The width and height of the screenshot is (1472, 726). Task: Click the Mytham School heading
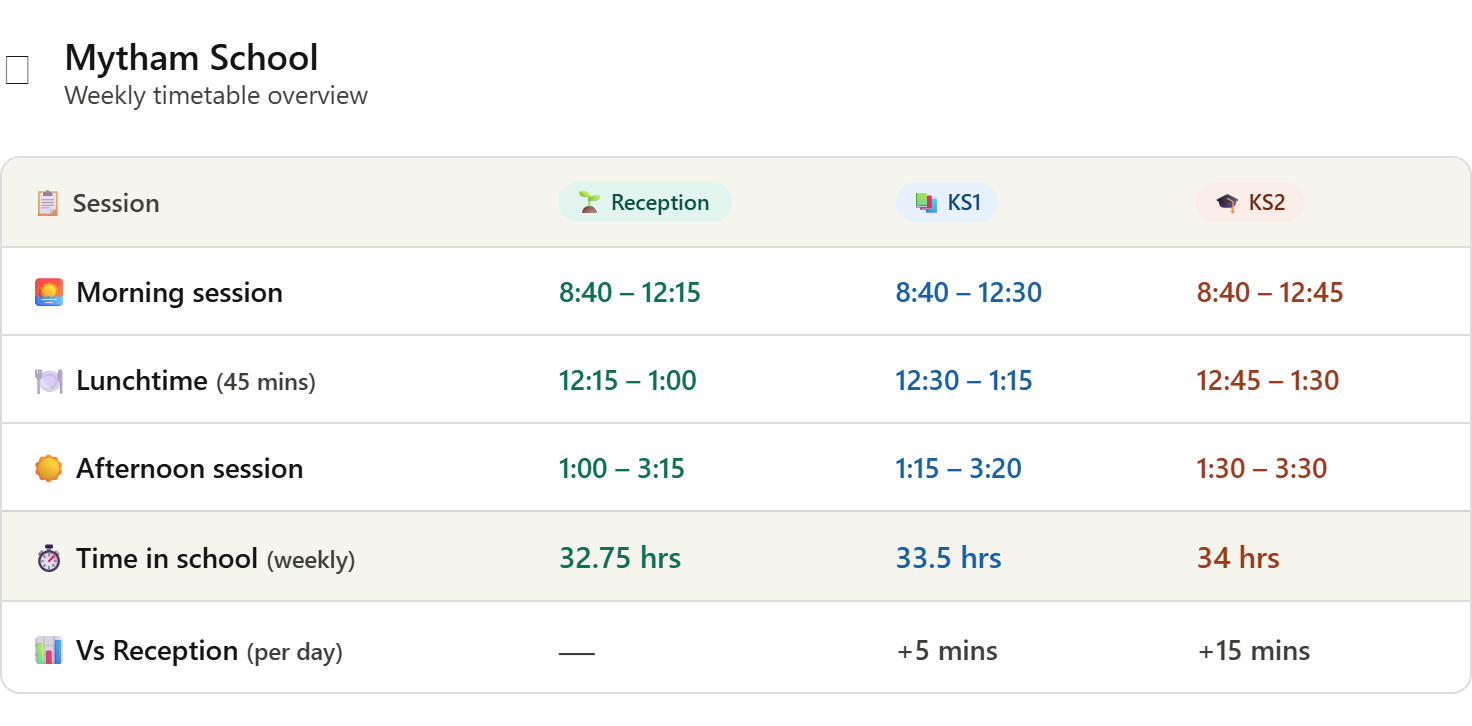[x=191, y=57]
